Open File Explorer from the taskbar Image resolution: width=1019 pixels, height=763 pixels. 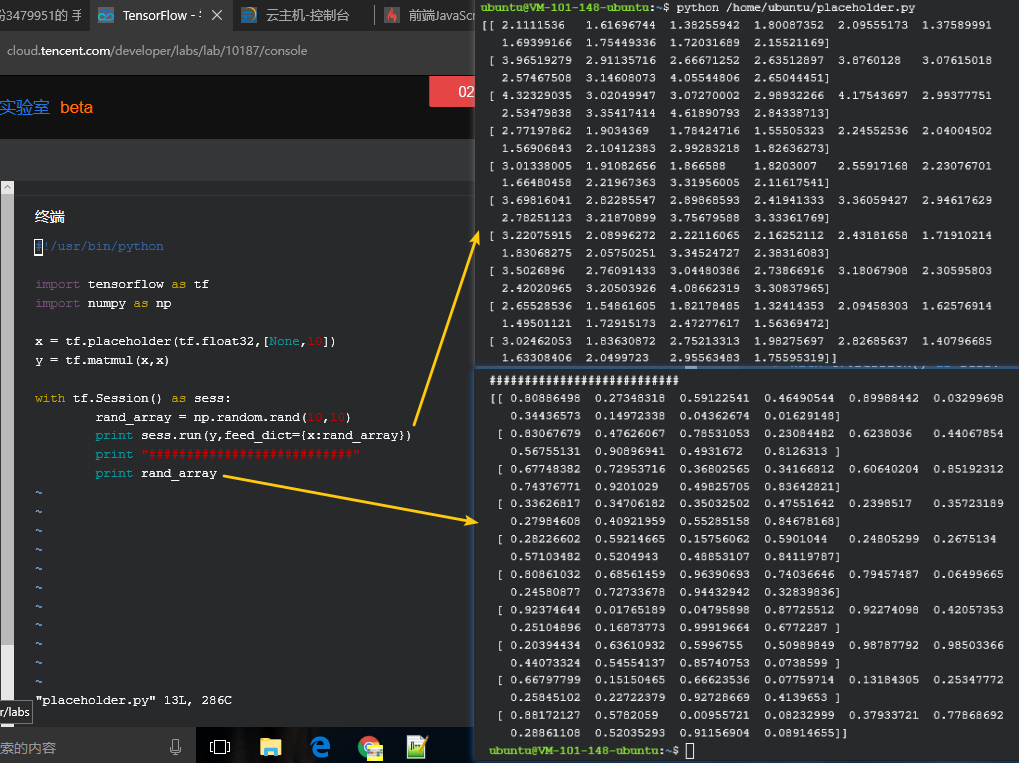pyautogui.click(x=268, y=746)
